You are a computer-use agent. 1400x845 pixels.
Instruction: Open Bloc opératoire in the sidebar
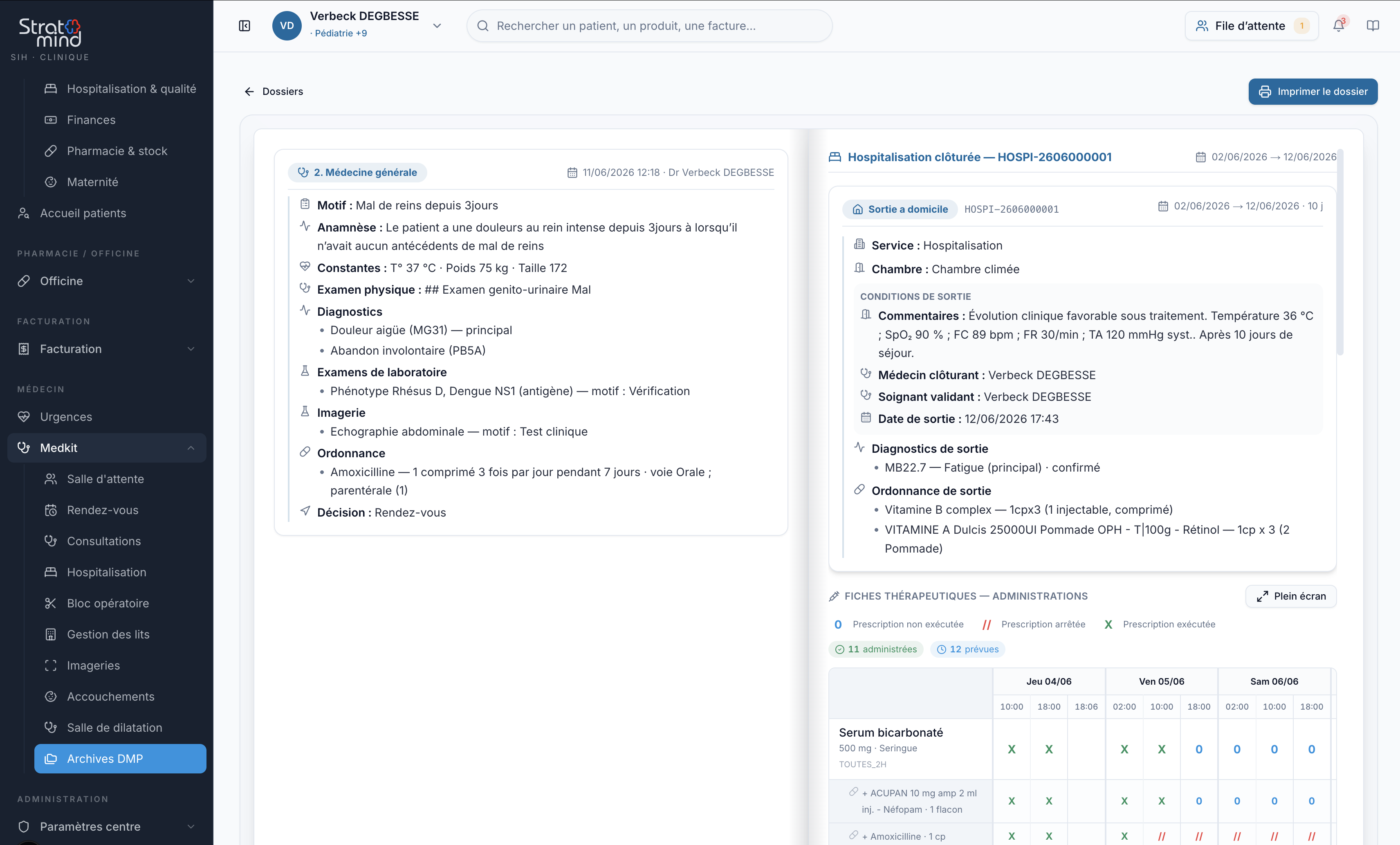click(x=120, y=603)
